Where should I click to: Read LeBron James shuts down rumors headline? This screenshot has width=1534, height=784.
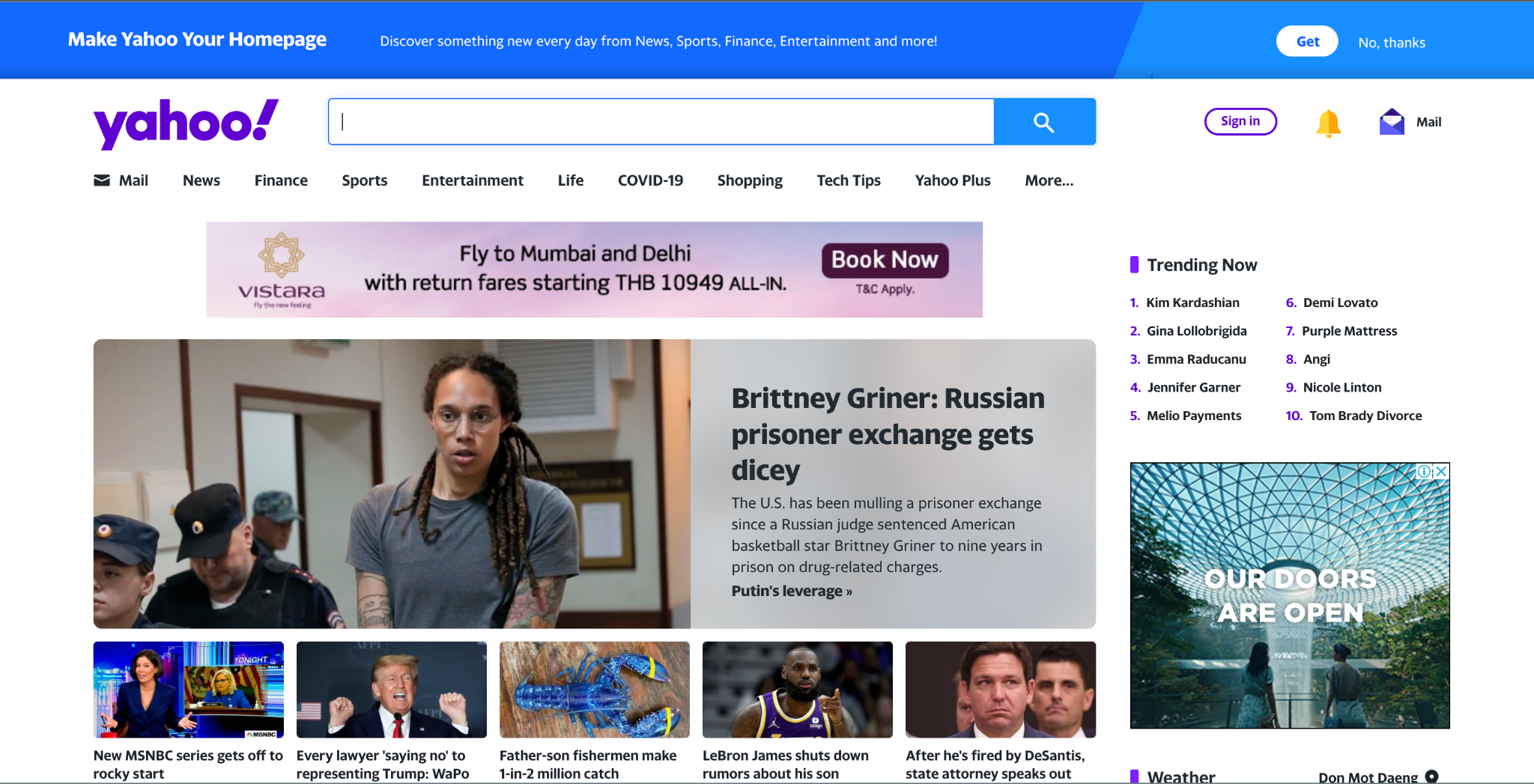(786, 765)
